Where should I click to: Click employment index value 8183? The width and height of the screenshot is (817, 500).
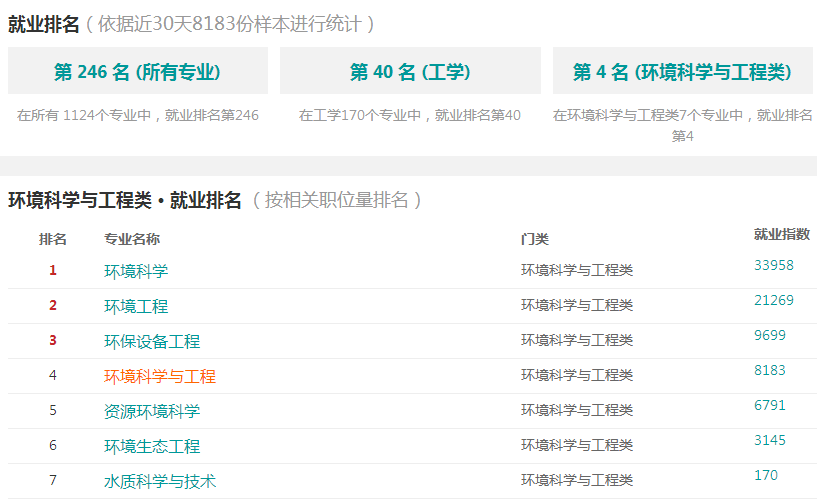point(770,370)
